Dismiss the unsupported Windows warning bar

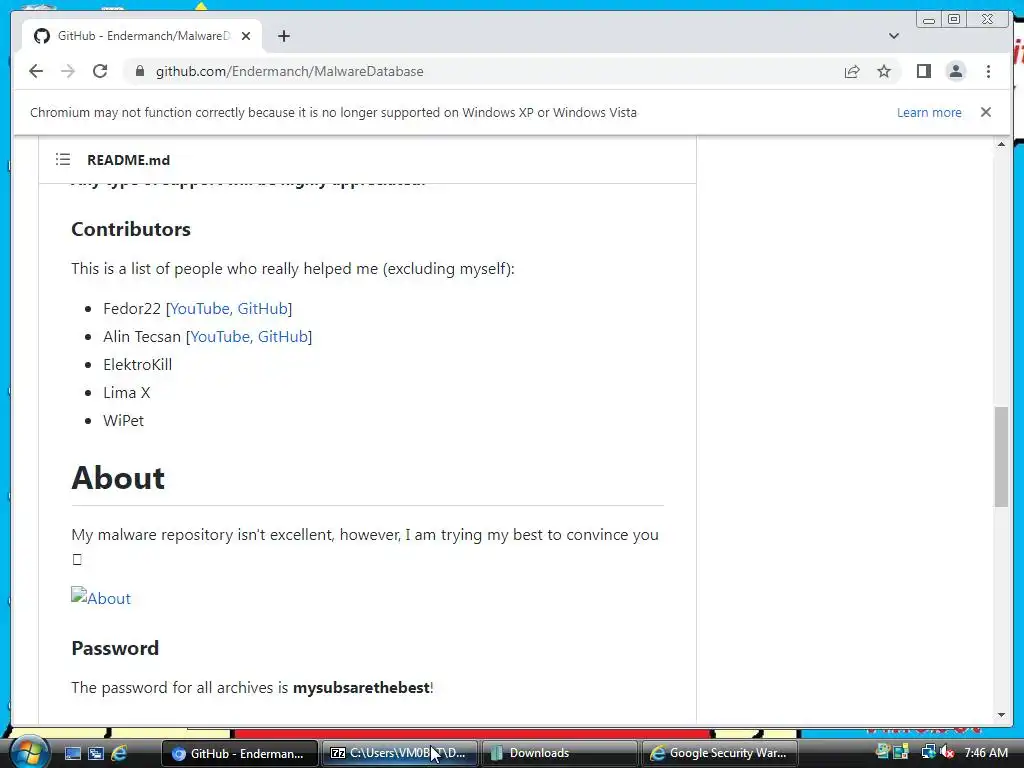click(x=985, y=112)
